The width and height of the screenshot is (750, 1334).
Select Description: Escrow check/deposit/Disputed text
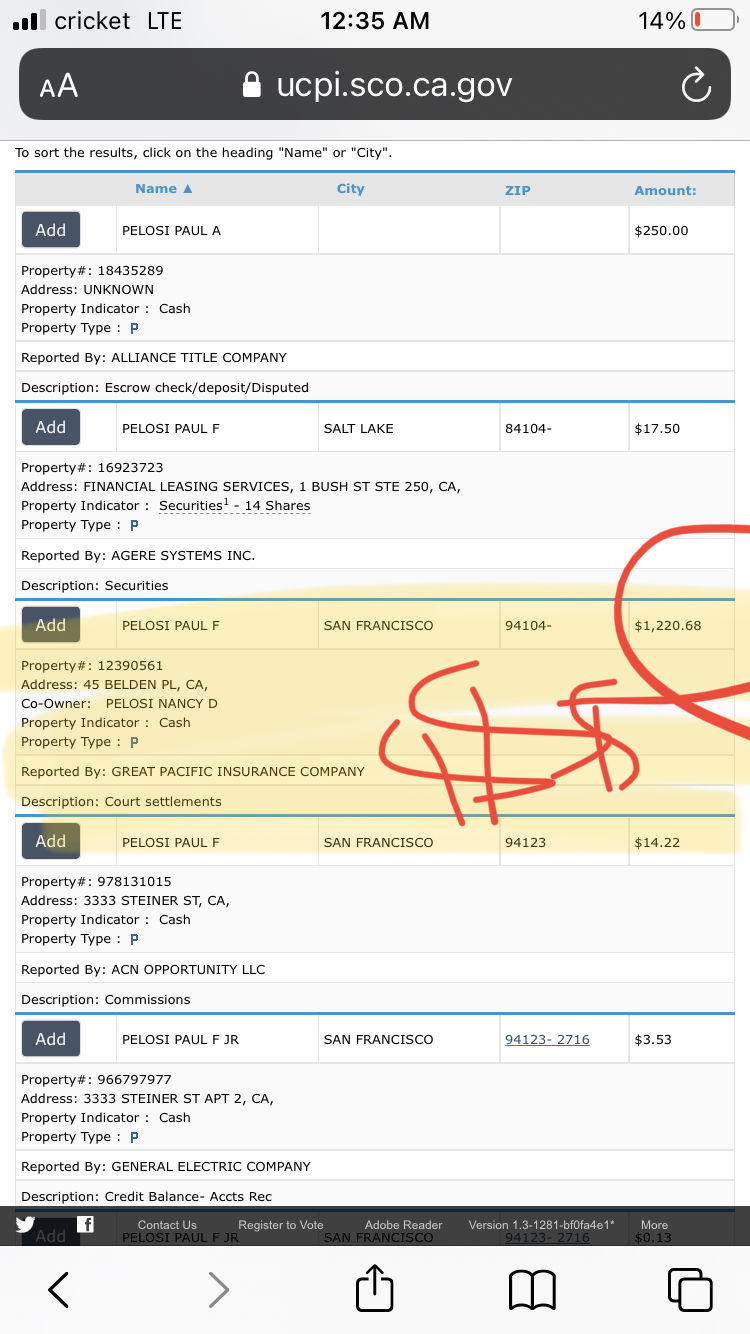(x=165, y=387)
